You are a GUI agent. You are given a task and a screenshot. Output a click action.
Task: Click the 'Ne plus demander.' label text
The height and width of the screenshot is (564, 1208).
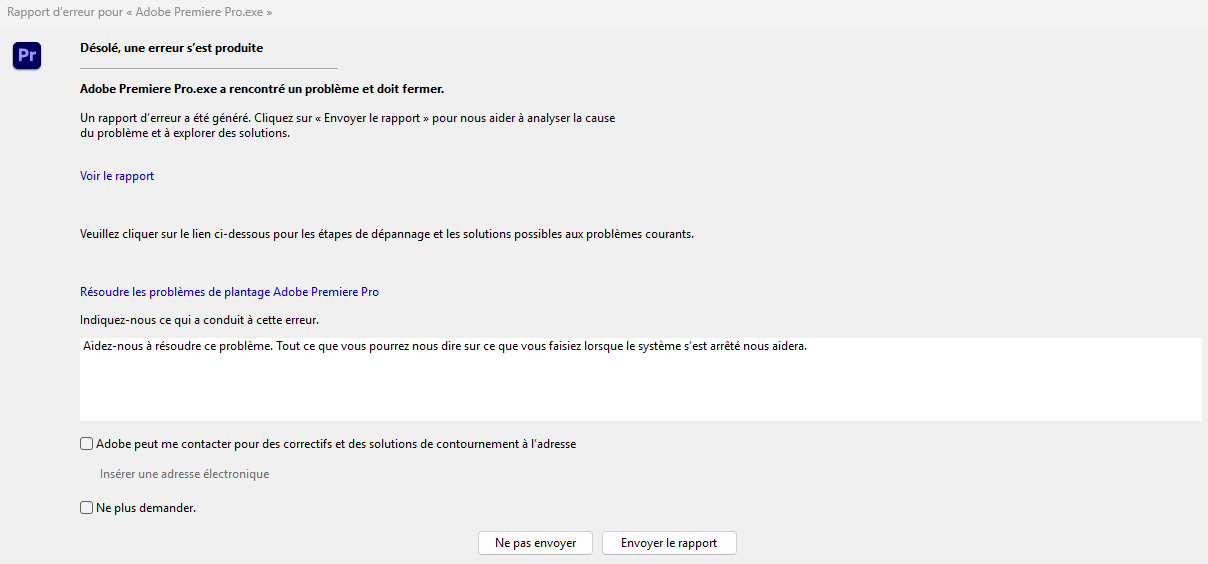tap(146, 508)
